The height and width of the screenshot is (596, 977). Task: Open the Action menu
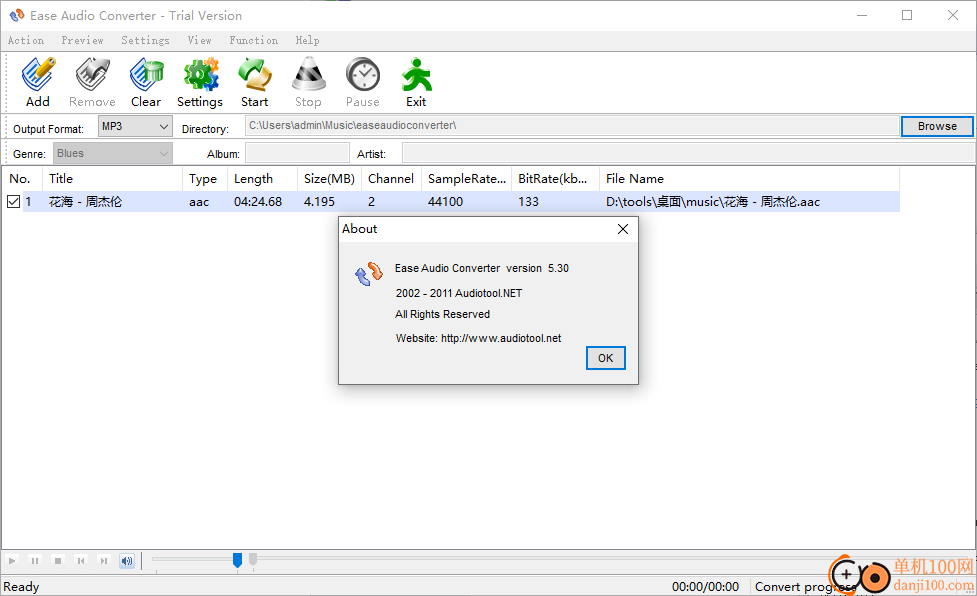(x=26, y=40)
